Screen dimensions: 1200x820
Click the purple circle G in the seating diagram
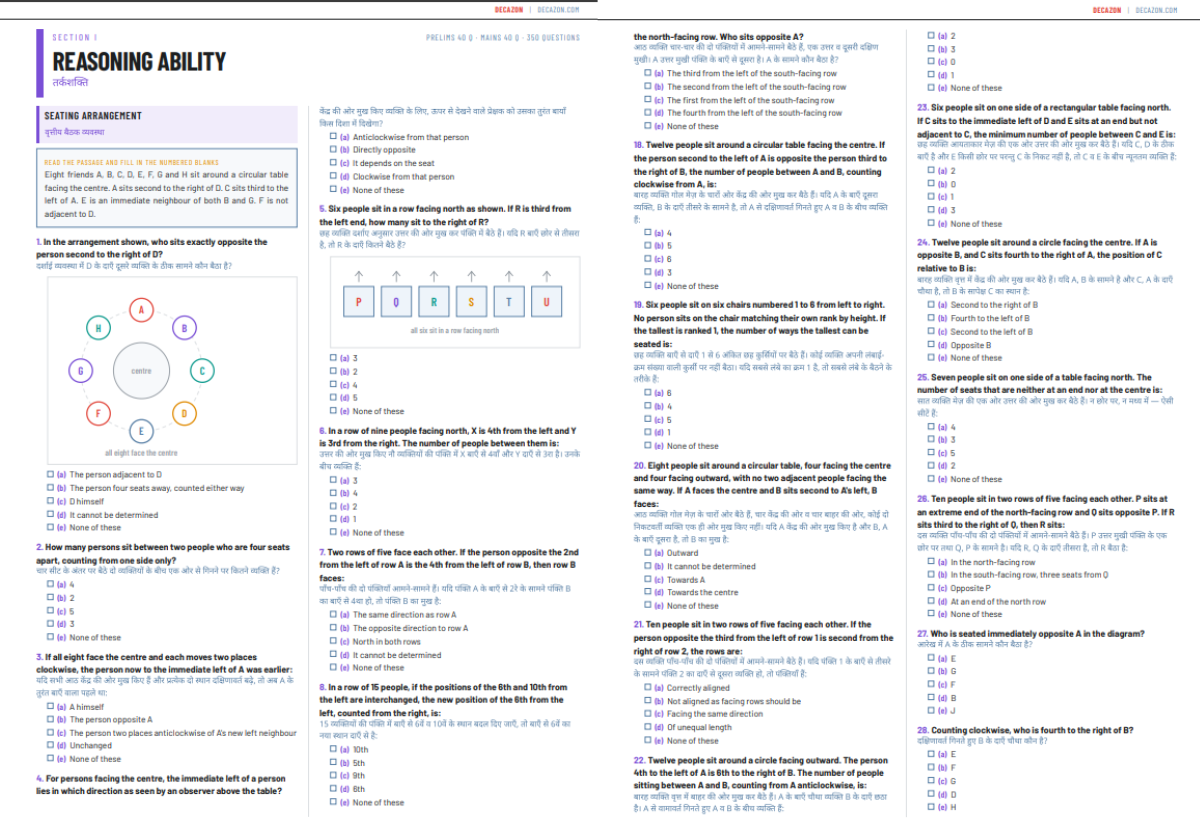click(x=80, y=371)
